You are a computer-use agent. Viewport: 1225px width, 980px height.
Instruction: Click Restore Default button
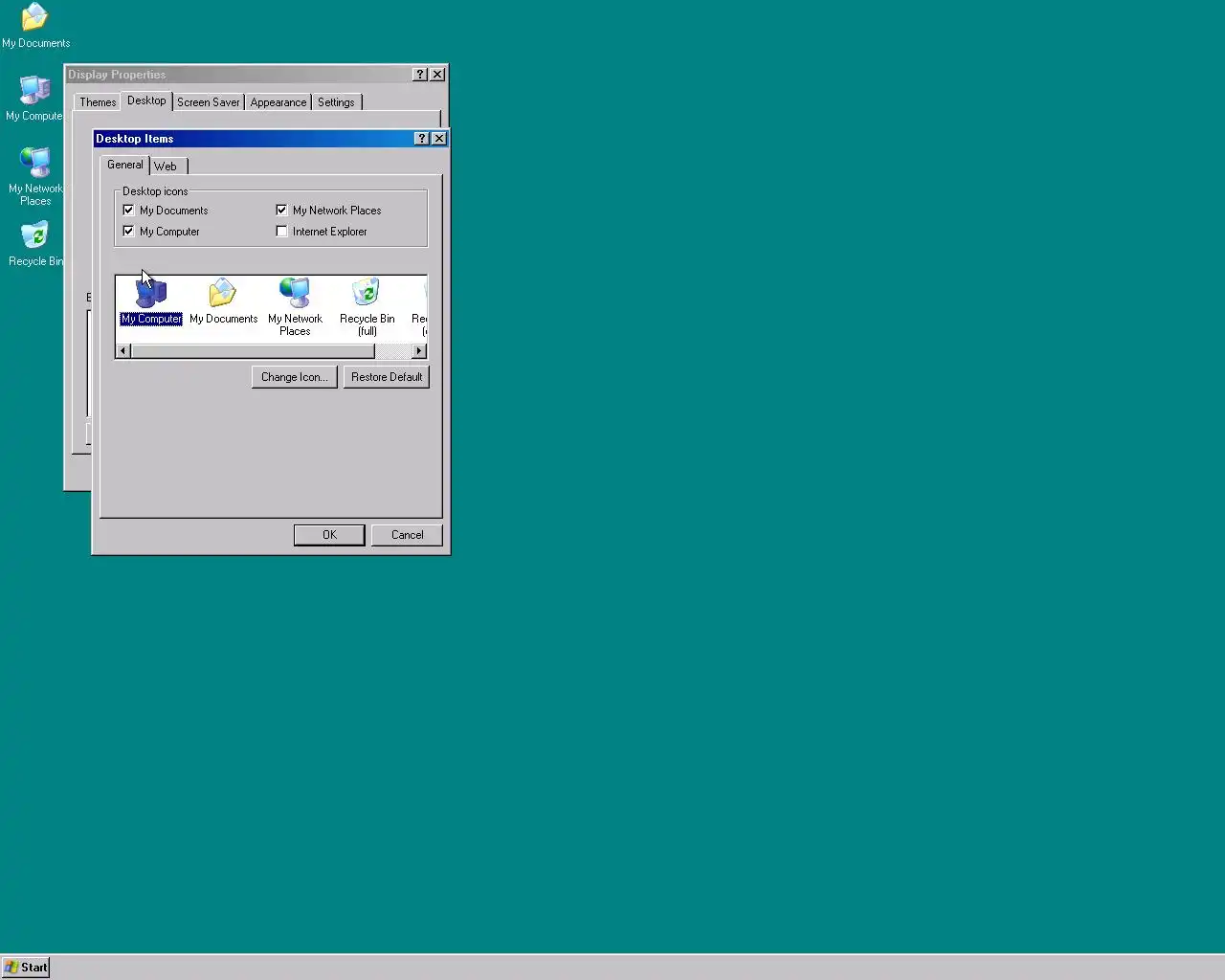387,377
